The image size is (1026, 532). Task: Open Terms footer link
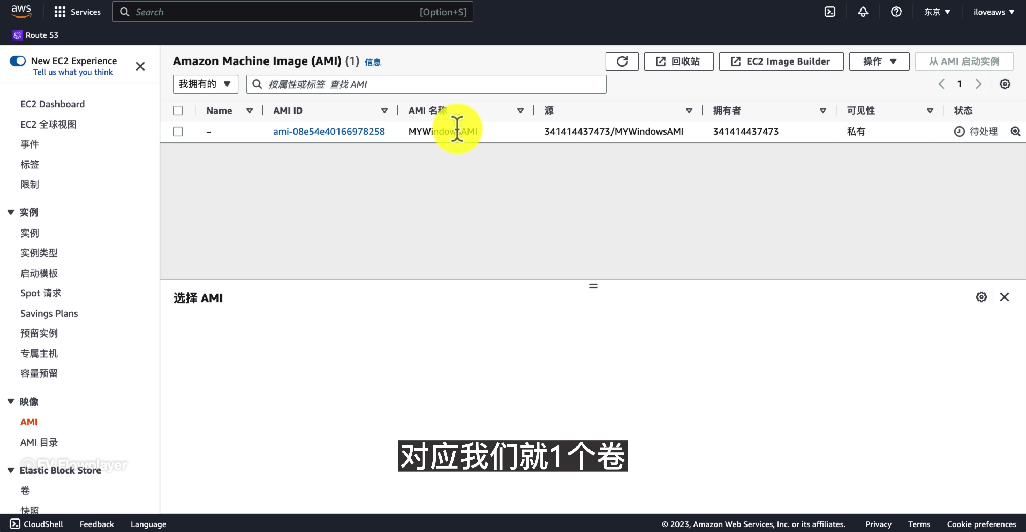(x=919, y=524)
